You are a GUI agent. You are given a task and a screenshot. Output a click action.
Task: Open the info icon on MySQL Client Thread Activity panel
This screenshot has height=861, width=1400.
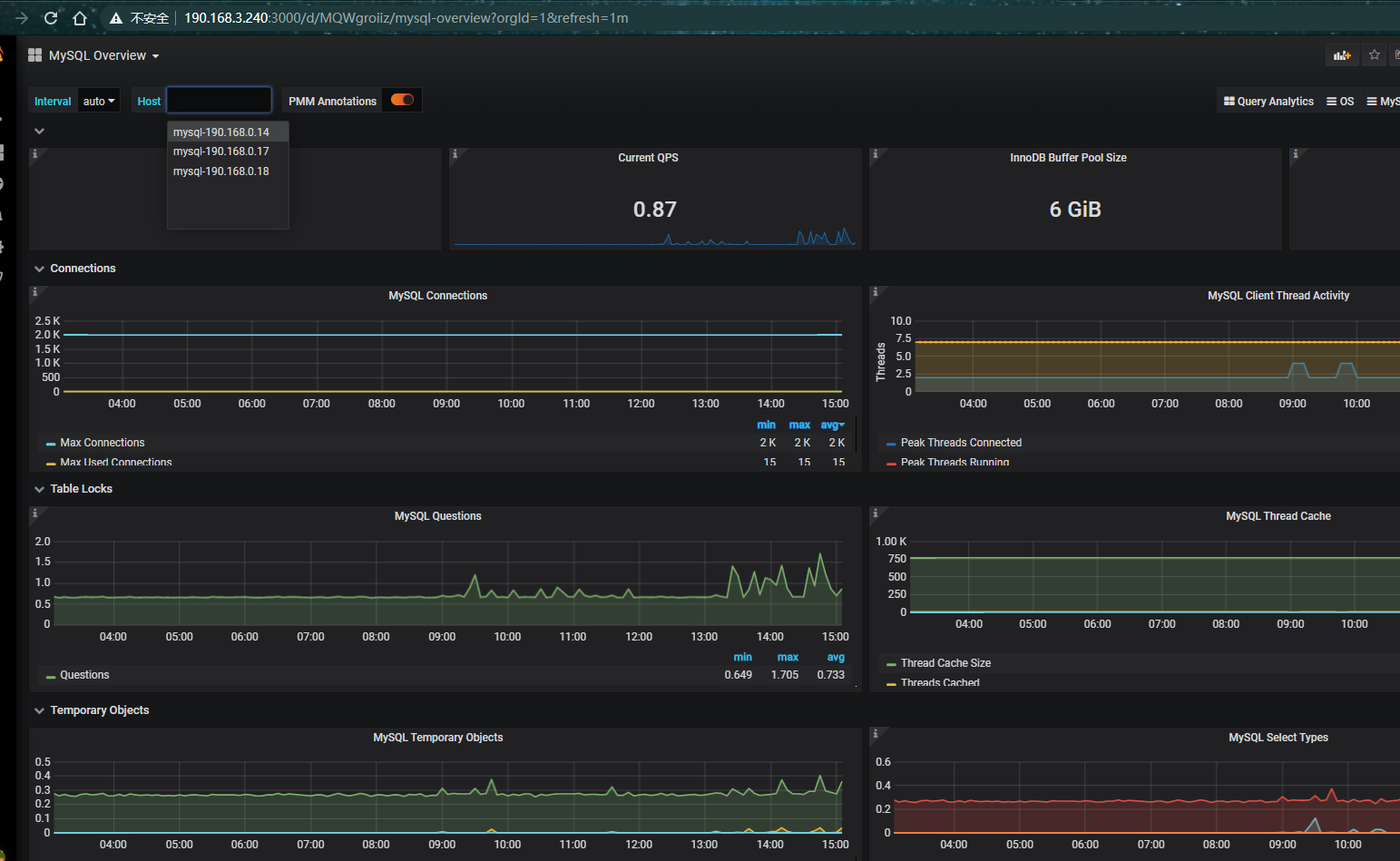(875, 292)
